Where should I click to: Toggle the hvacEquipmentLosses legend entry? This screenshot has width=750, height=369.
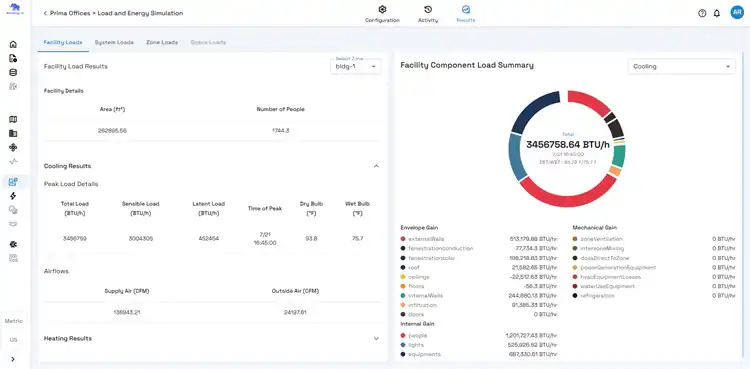[607, 277]
